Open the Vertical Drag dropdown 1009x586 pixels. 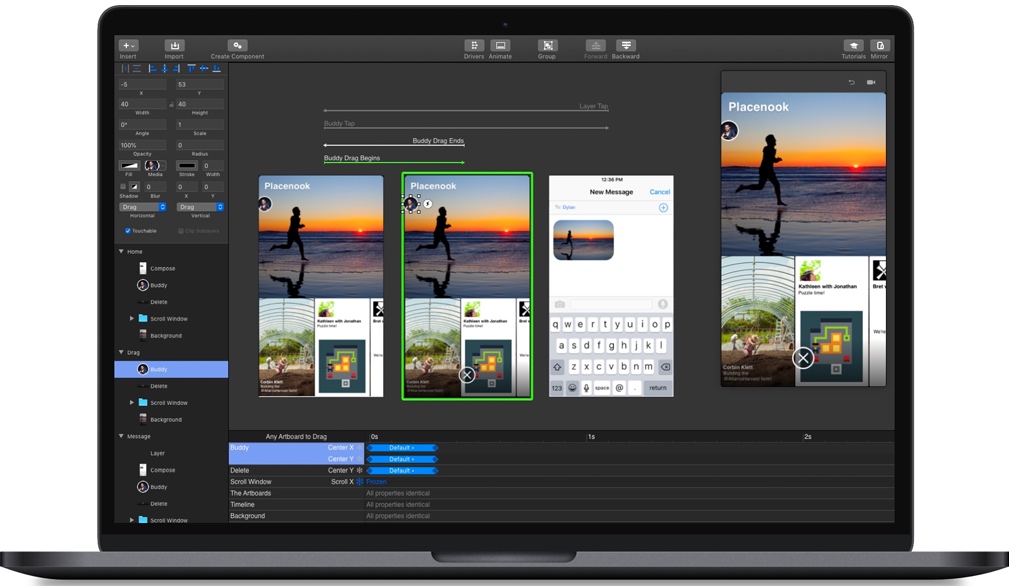coord(200,207)
